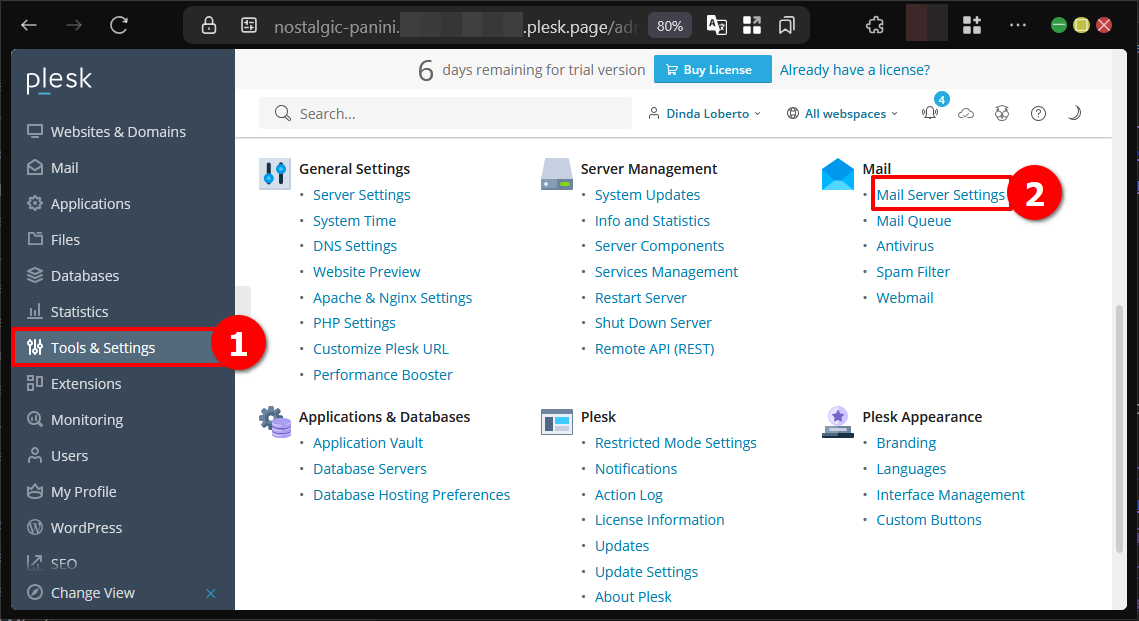Viewport: 1139px width, 621px height.
Task: Click the cloud status icon
Action: click(x=966, y=113)
